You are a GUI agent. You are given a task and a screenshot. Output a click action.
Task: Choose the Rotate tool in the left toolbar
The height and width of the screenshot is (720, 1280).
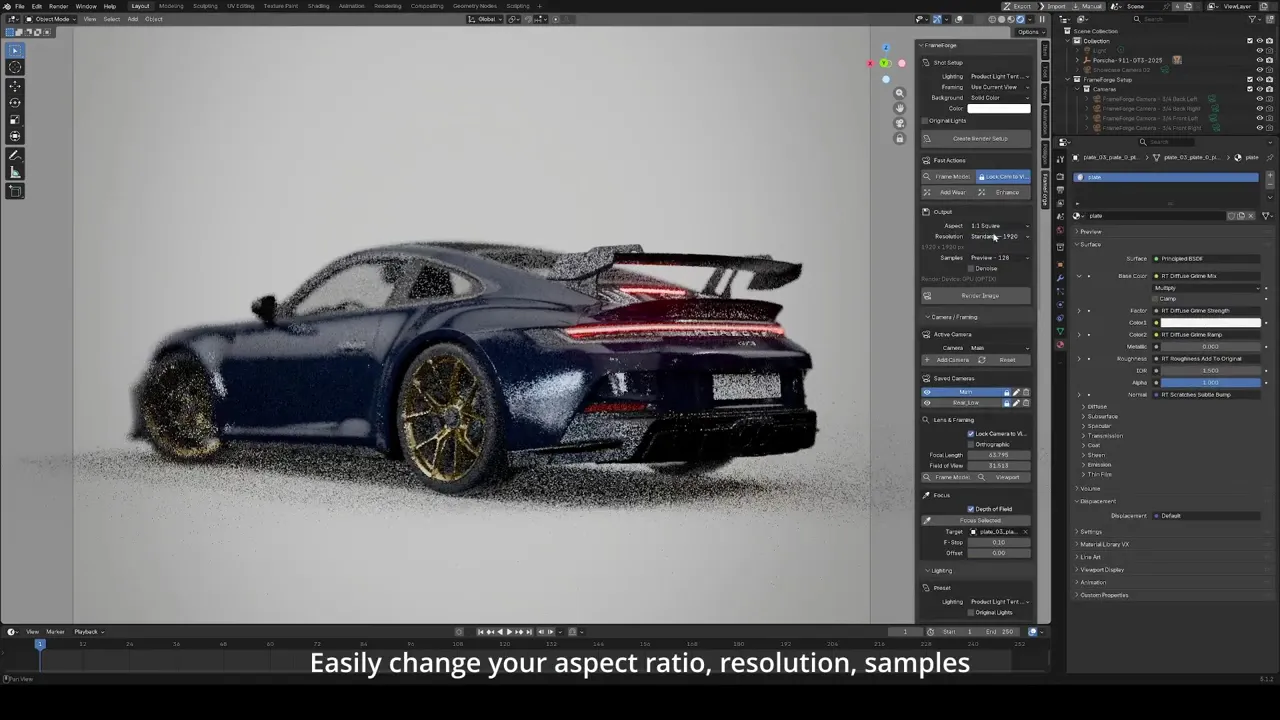(x=15, y=103)
